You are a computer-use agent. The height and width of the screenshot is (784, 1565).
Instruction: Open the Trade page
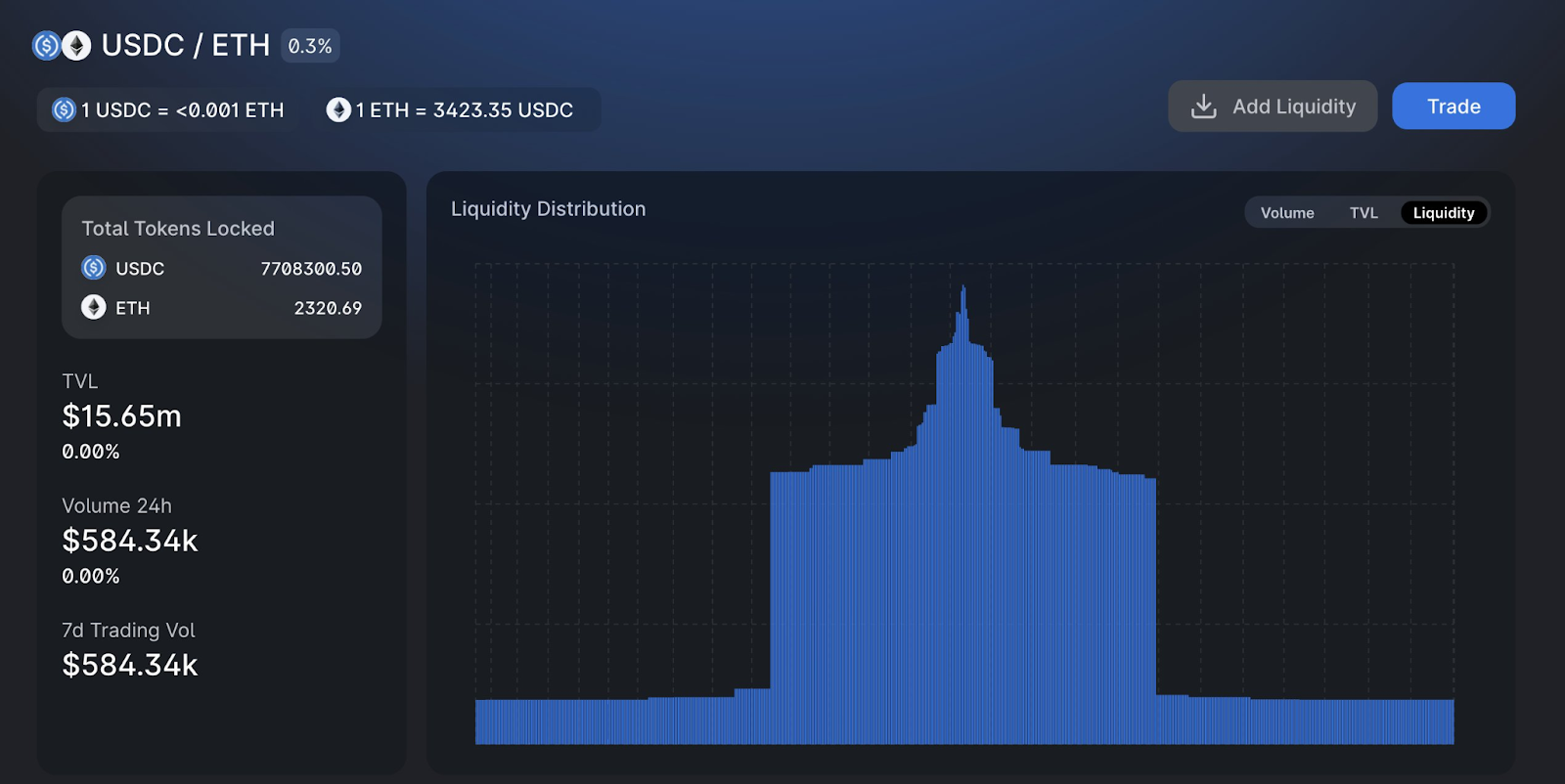(x=1453, y=106)
